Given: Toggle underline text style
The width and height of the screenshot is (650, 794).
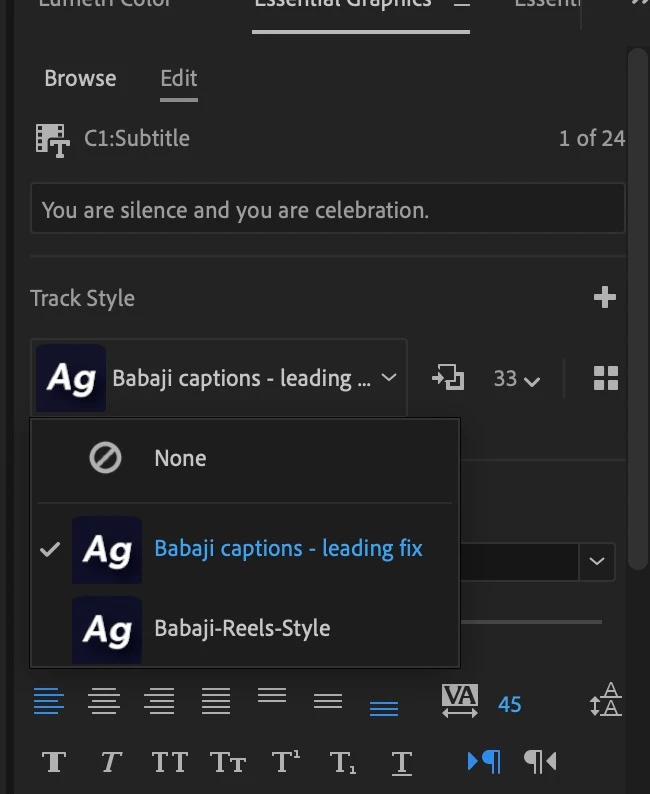Looking at the screenshot, I should pos(402,763).
